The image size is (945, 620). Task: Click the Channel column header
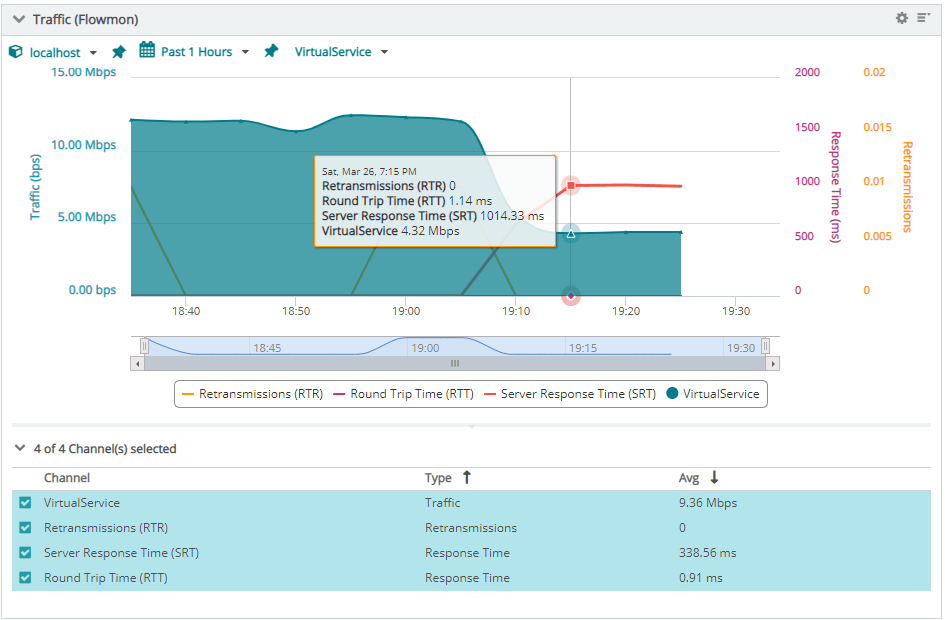(67, 478)
